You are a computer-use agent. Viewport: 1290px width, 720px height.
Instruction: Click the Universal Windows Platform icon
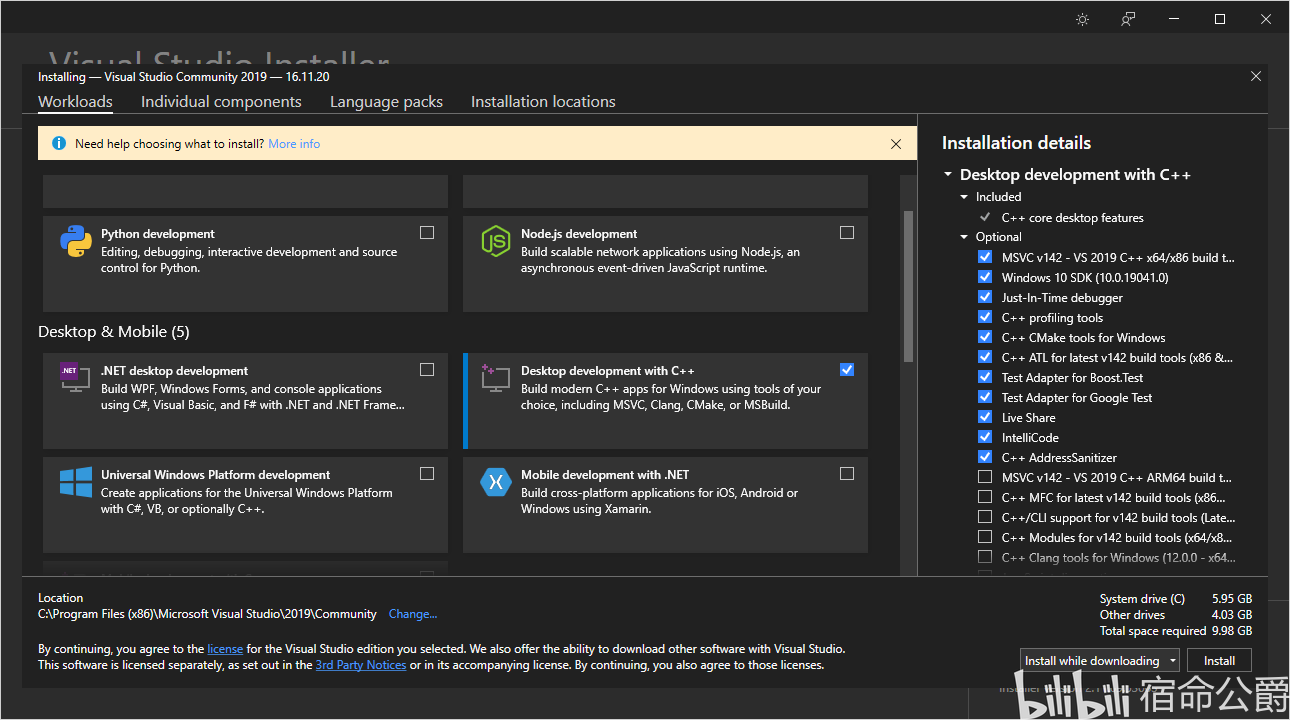tap(76, 483)
